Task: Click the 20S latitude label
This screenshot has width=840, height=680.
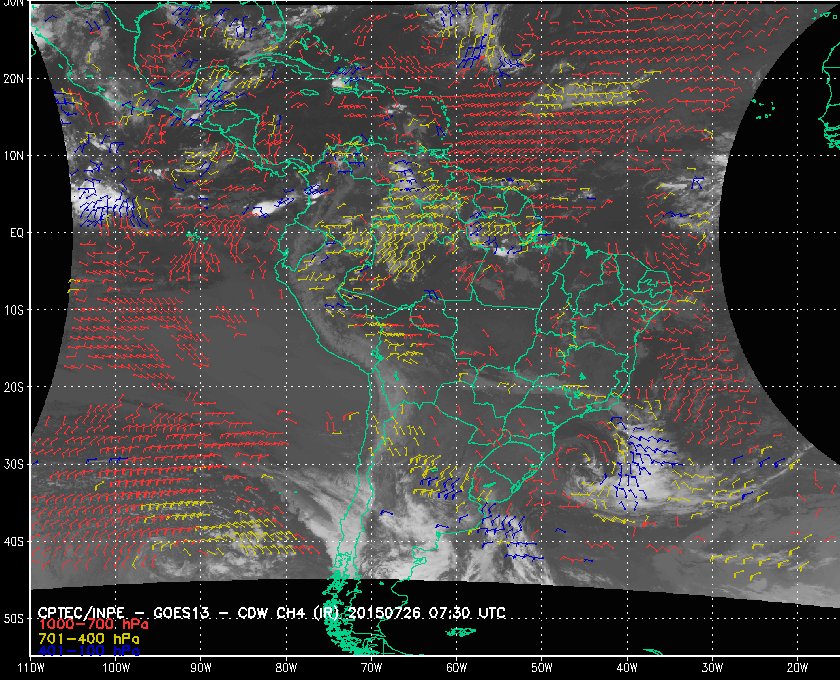Action: (x=13, y=387)
